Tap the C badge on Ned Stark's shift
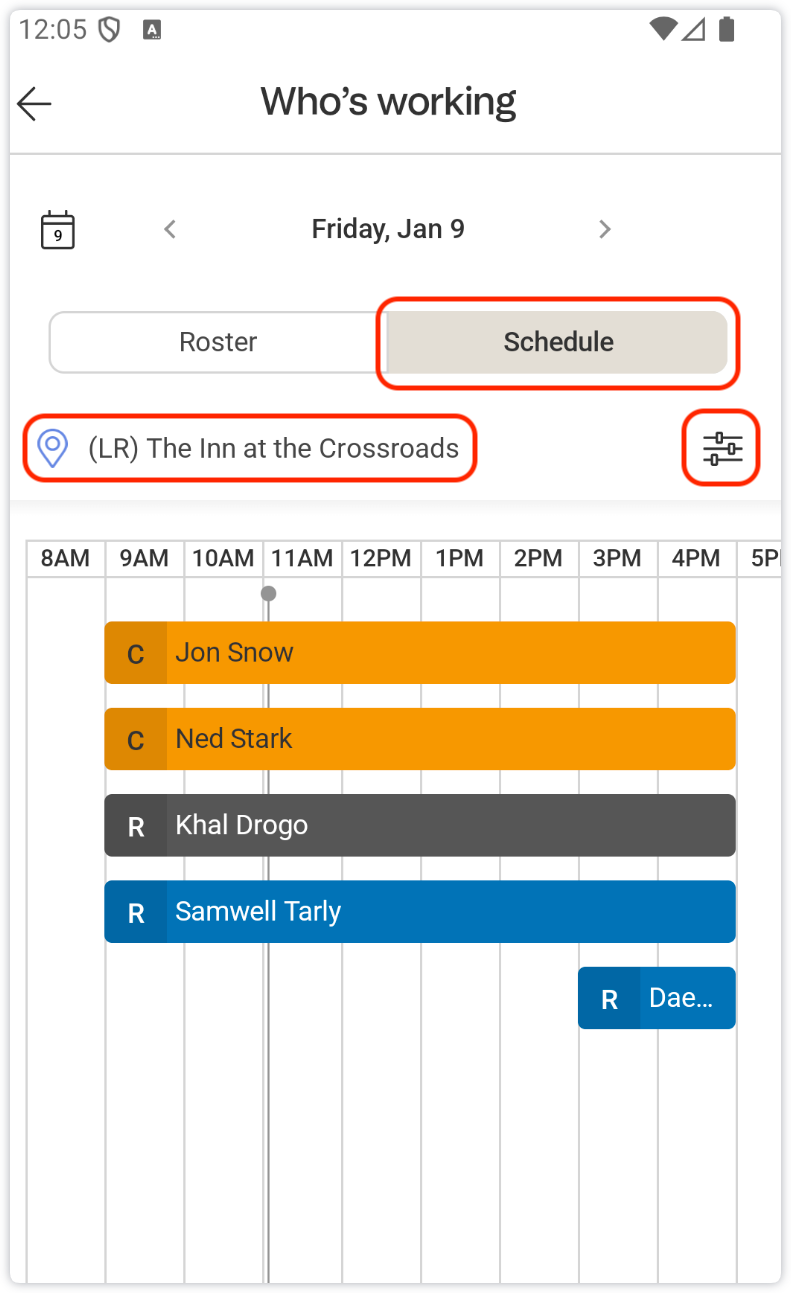Image resolution: width=791 pixels, height=1293 pixels. (136, 740)
